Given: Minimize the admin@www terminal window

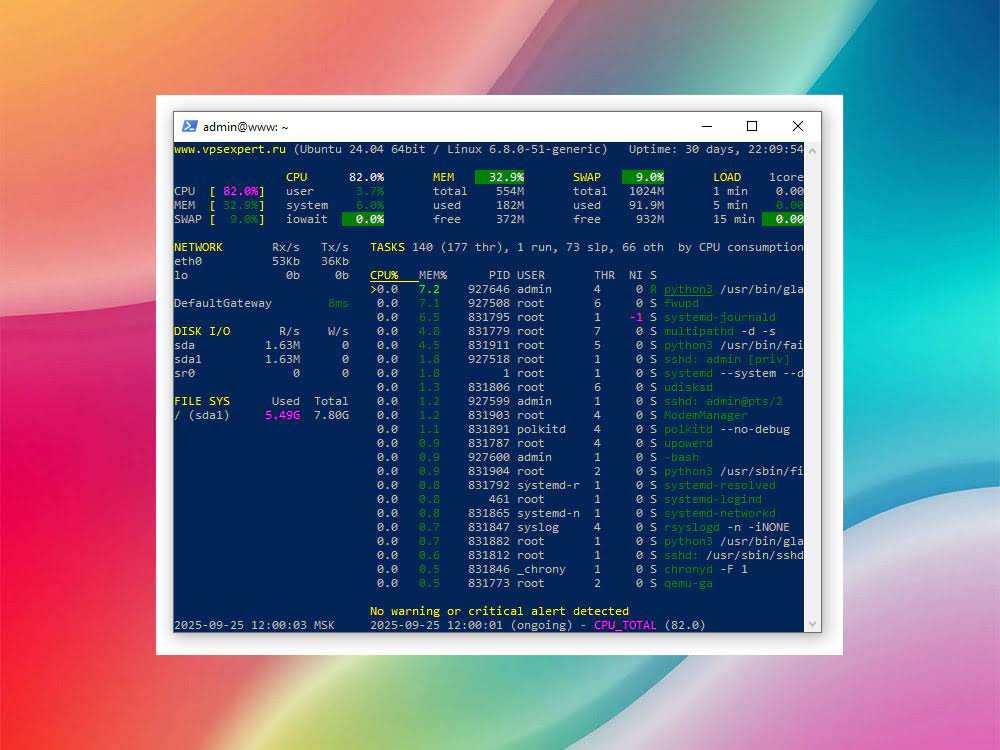Looking at the screenshot, I should click(x=707, y=126).
